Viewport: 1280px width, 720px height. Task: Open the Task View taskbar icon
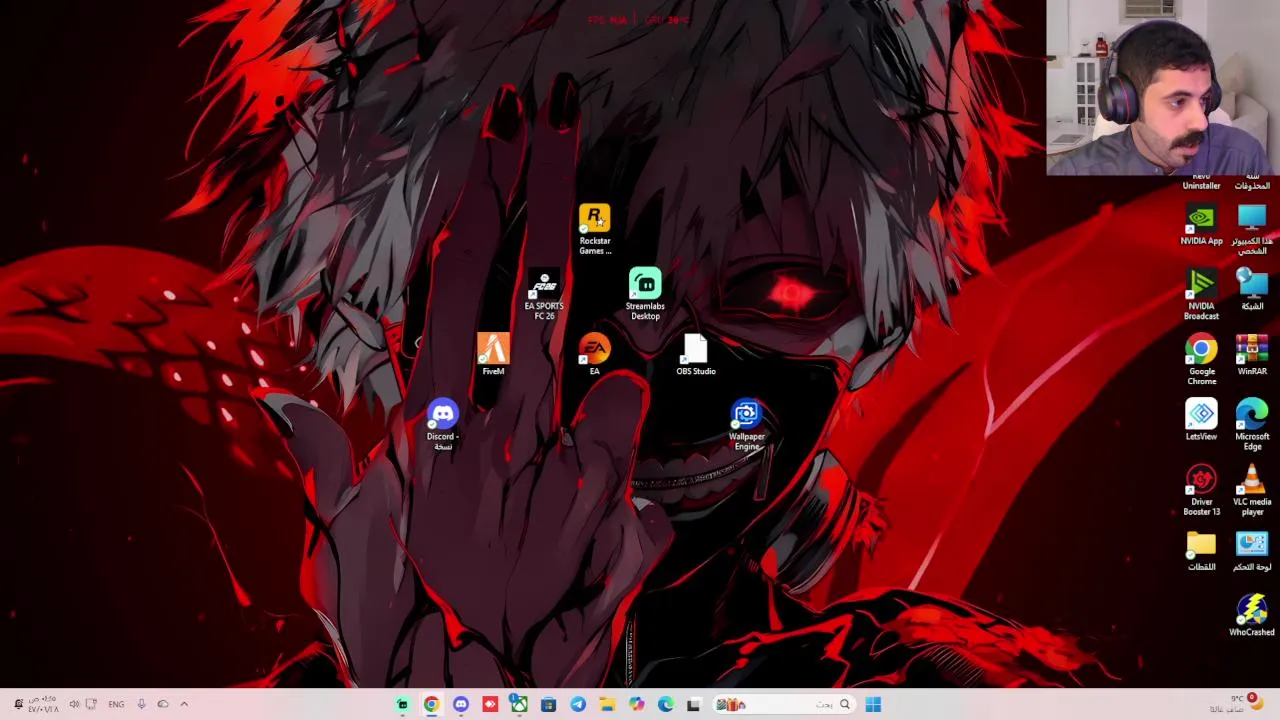pos(694,704)
